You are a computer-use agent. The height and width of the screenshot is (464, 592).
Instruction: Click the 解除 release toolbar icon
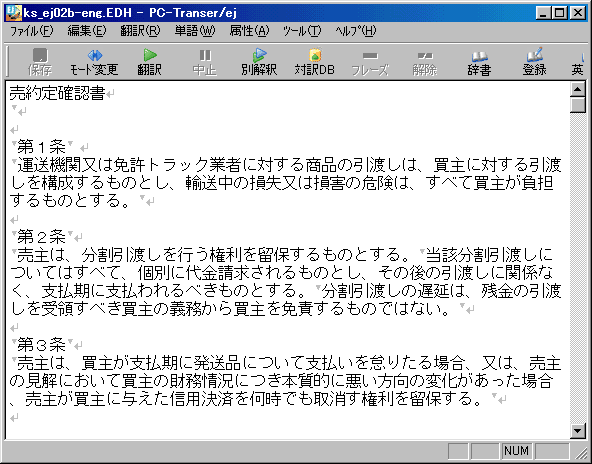[x=425, y=62]
